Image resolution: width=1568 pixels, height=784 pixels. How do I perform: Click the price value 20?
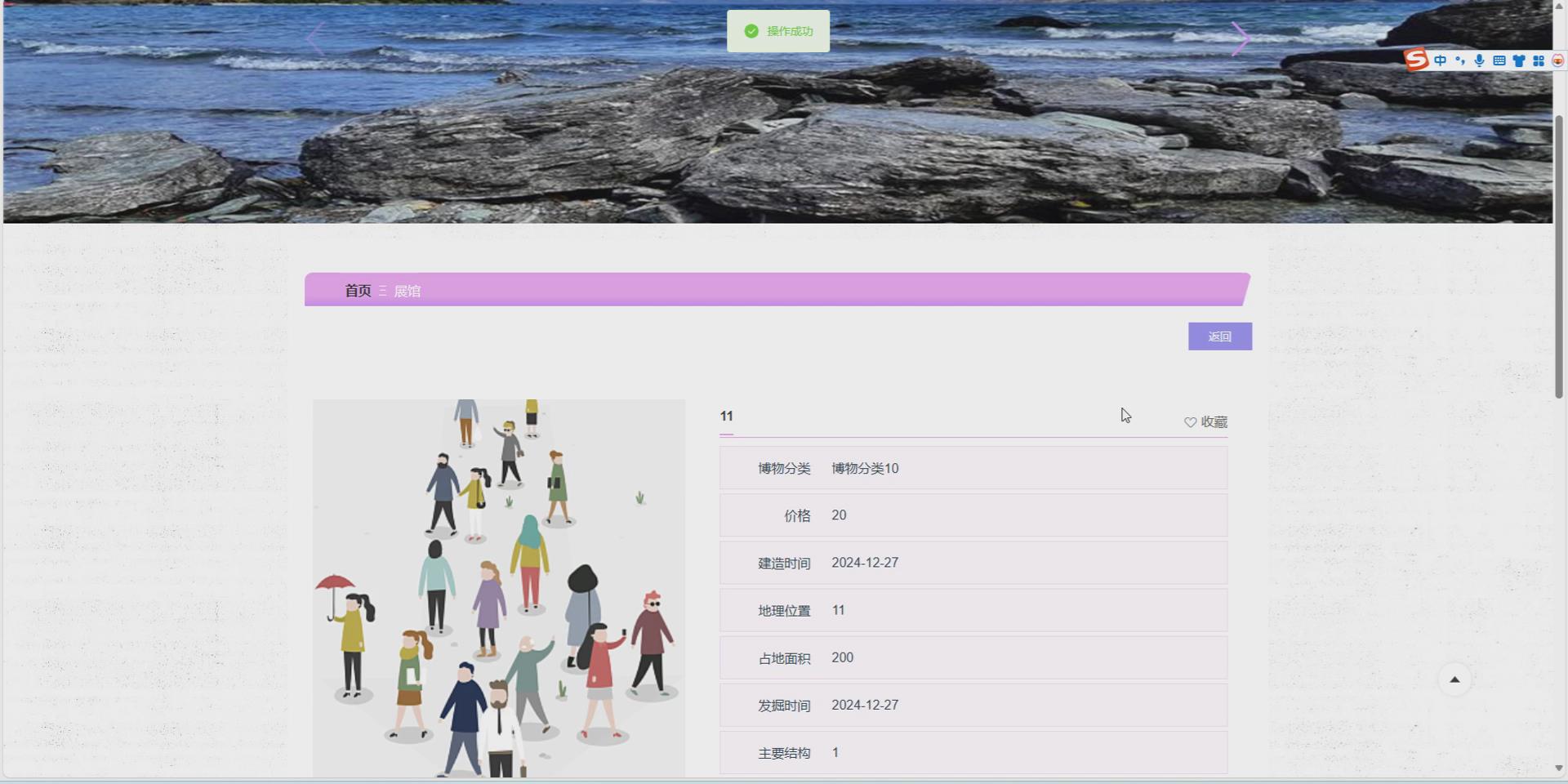(839, 515)
